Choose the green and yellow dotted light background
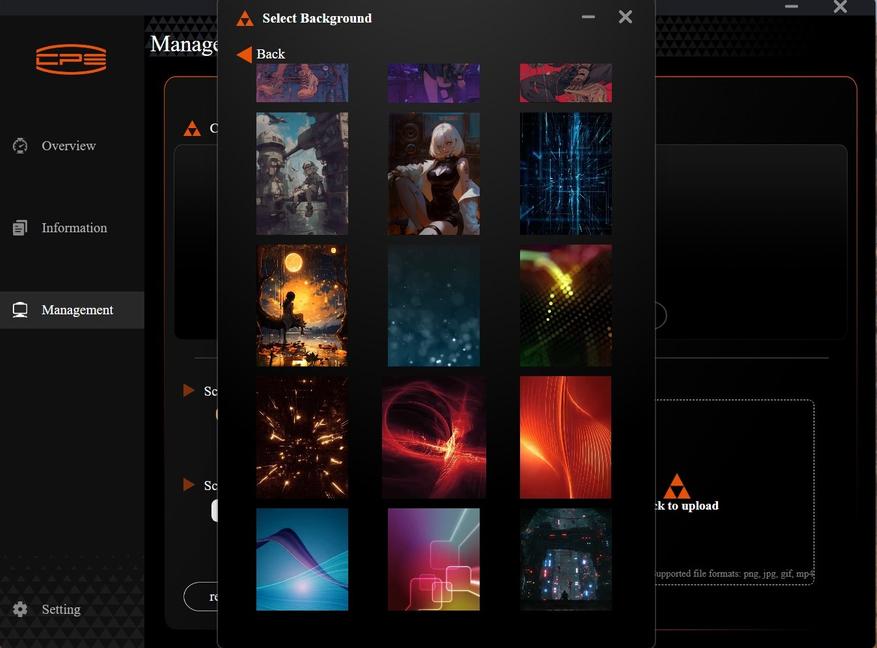 pos(565,305)
